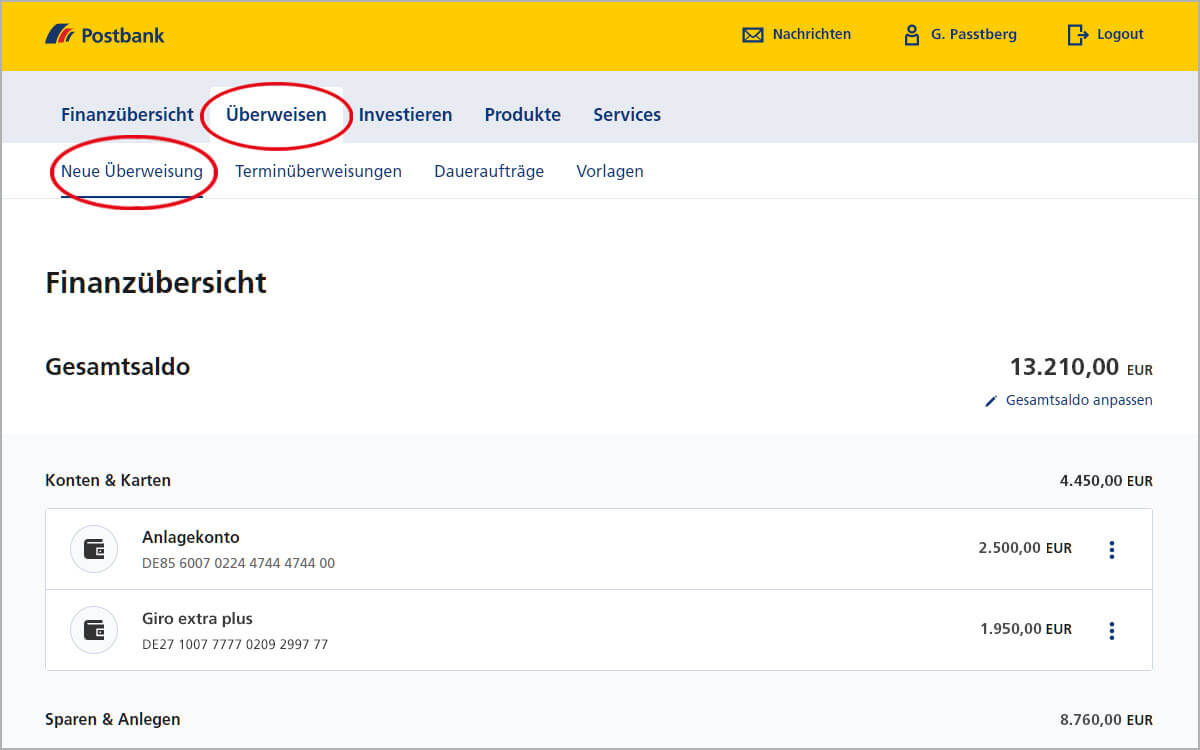The height and width of the screenshot is (750, 1200).
Task: Click the Finanzübersicht page heading
Action: (156, 283)
